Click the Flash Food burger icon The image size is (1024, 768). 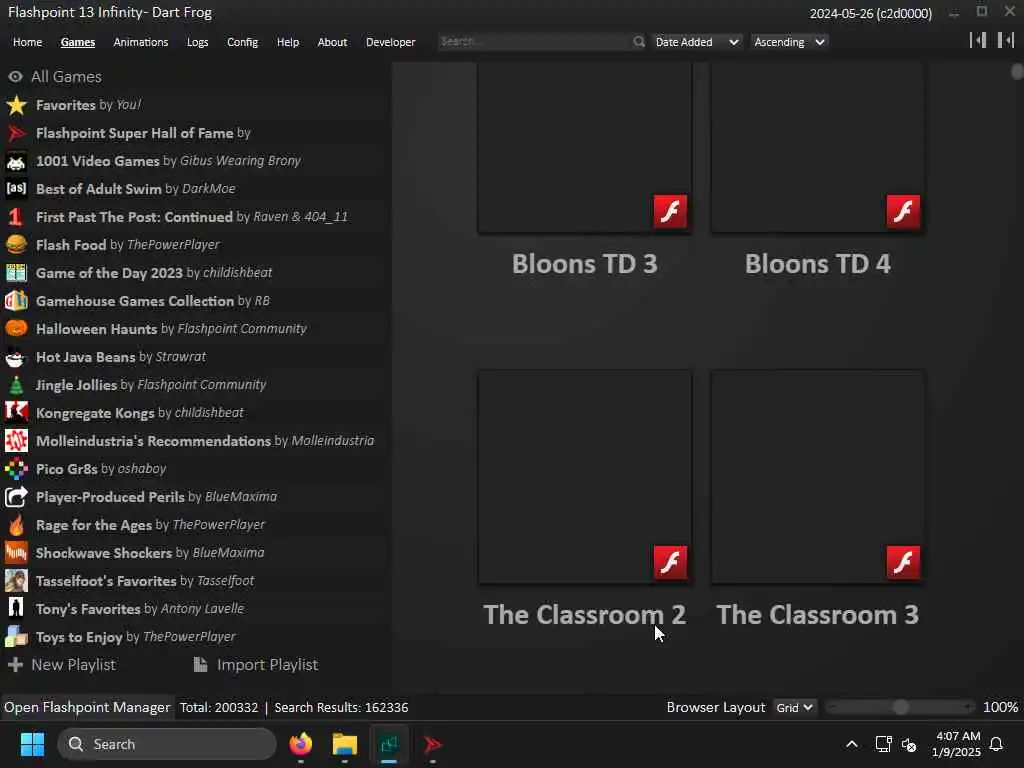click(x=16, y=245)
